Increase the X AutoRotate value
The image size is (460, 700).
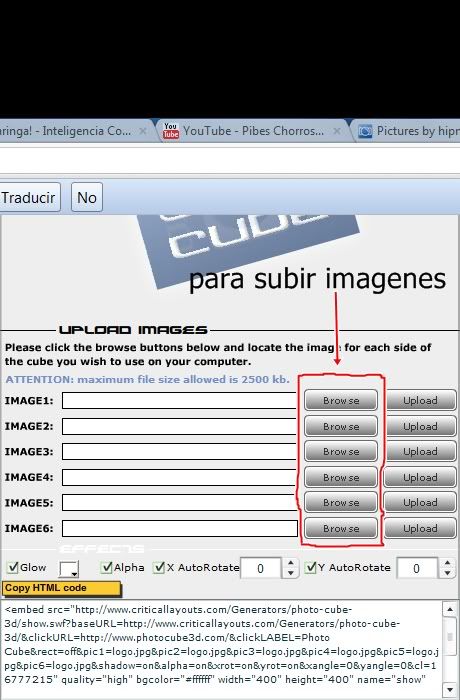click(x=291, y=562)
